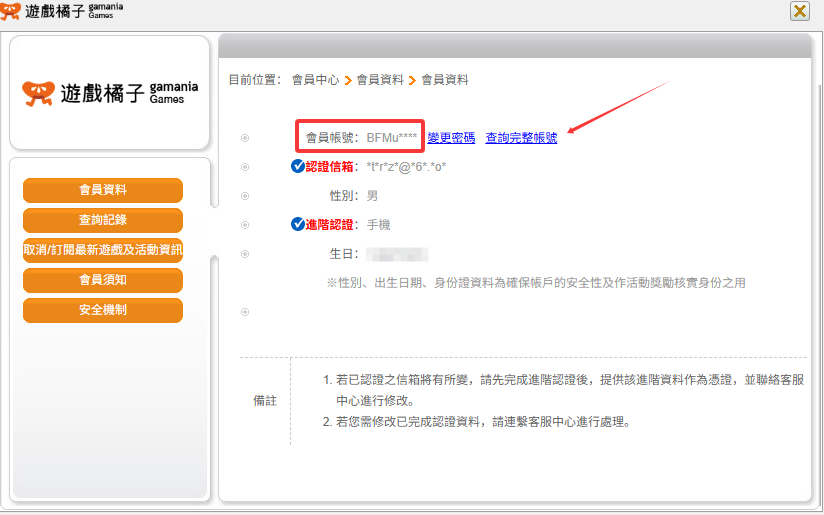Click blue verified checkmark beside 認證信箱
Viewport: 824px width, 515px height.
coord(297,166)
